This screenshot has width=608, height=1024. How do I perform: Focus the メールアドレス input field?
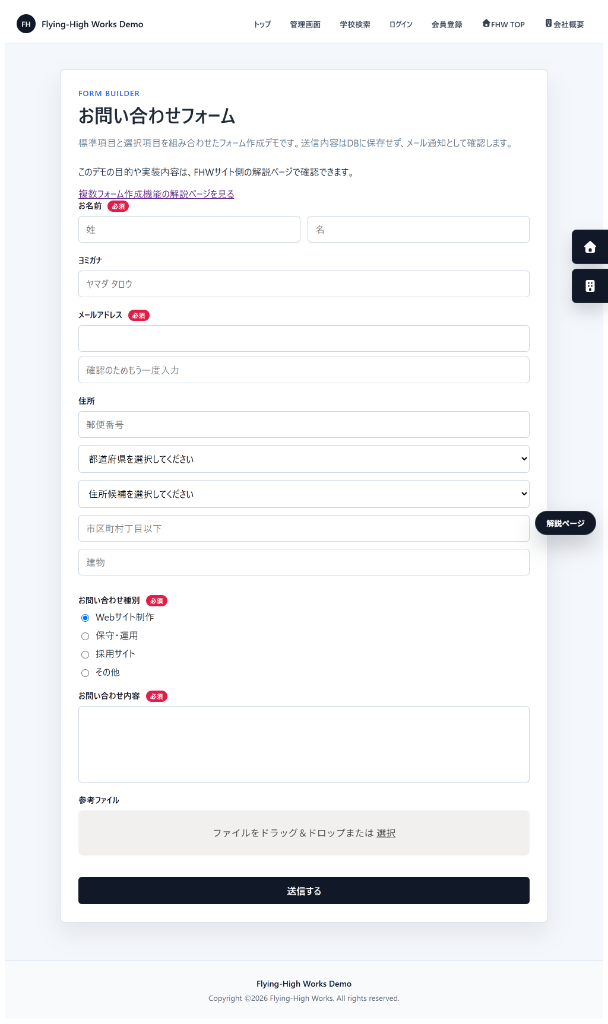304,339
